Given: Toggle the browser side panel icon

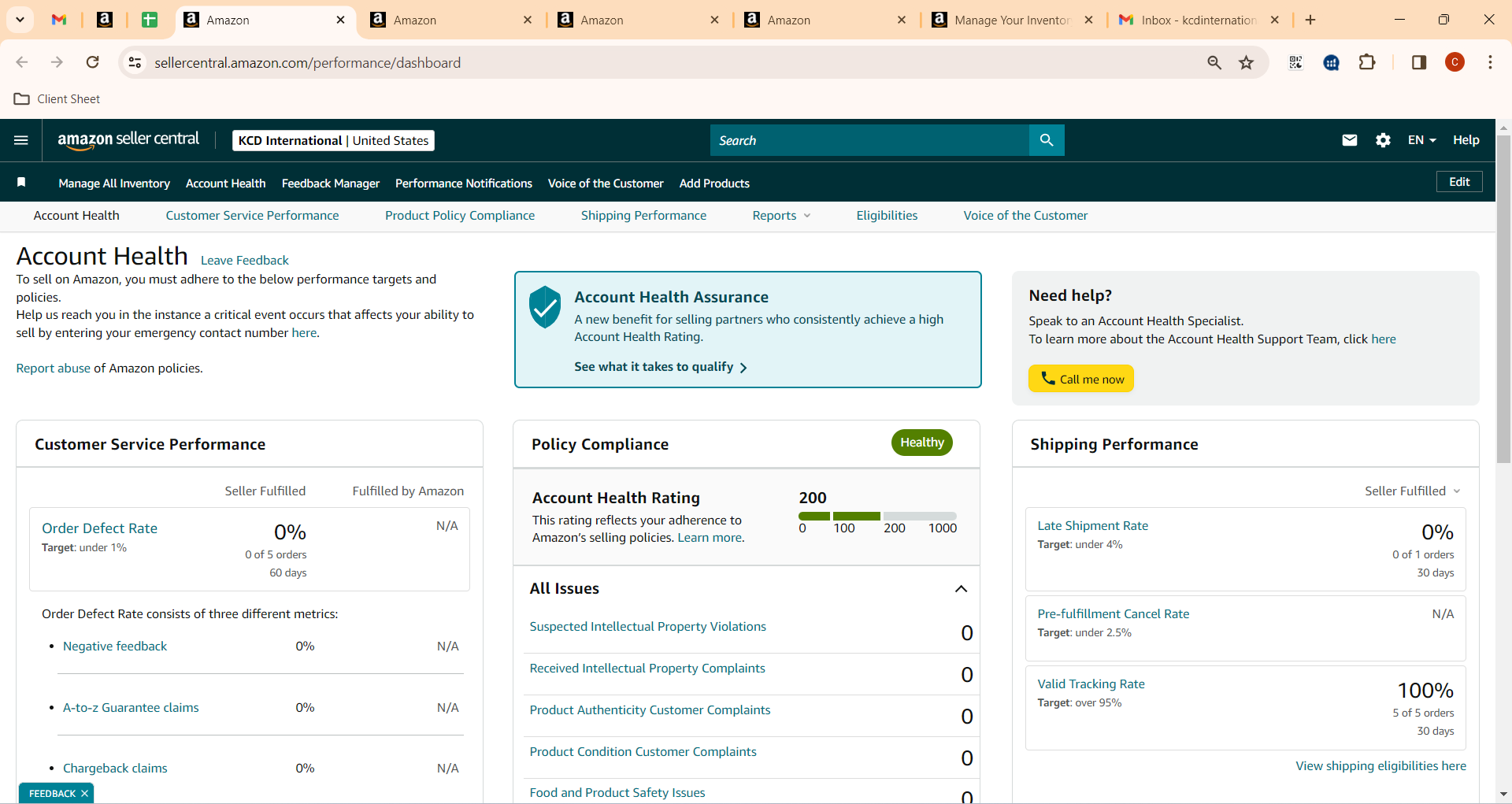Looking at the screenshot, I should (1419, 62).
